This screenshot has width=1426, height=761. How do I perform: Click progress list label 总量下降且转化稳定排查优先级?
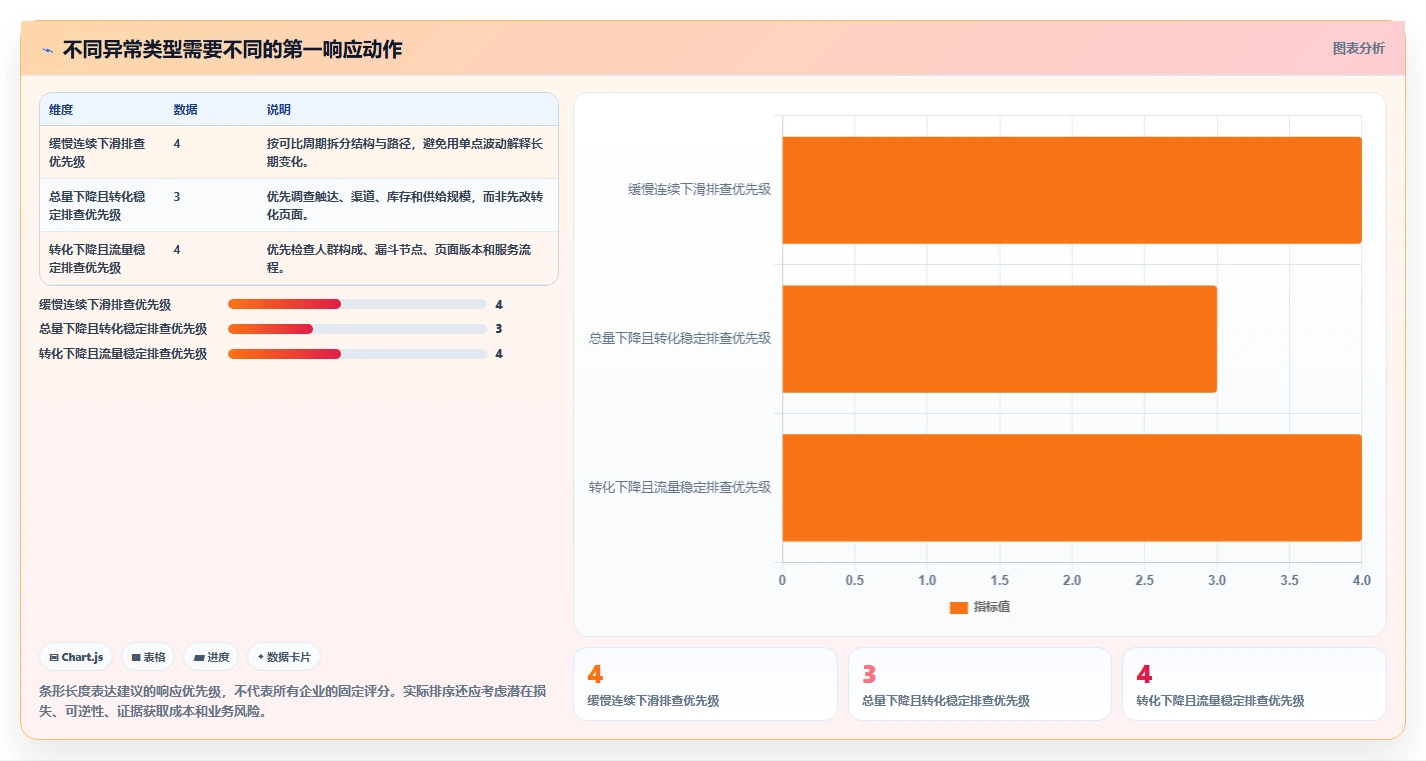point(123,329)
